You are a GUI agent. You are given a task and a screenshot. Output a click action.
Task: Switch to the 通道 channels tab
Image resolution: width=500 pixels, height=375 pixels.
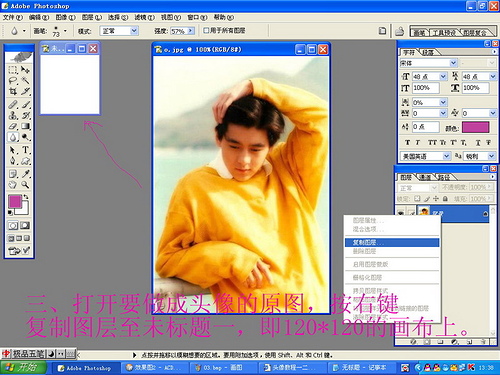(x=425, y=177)
